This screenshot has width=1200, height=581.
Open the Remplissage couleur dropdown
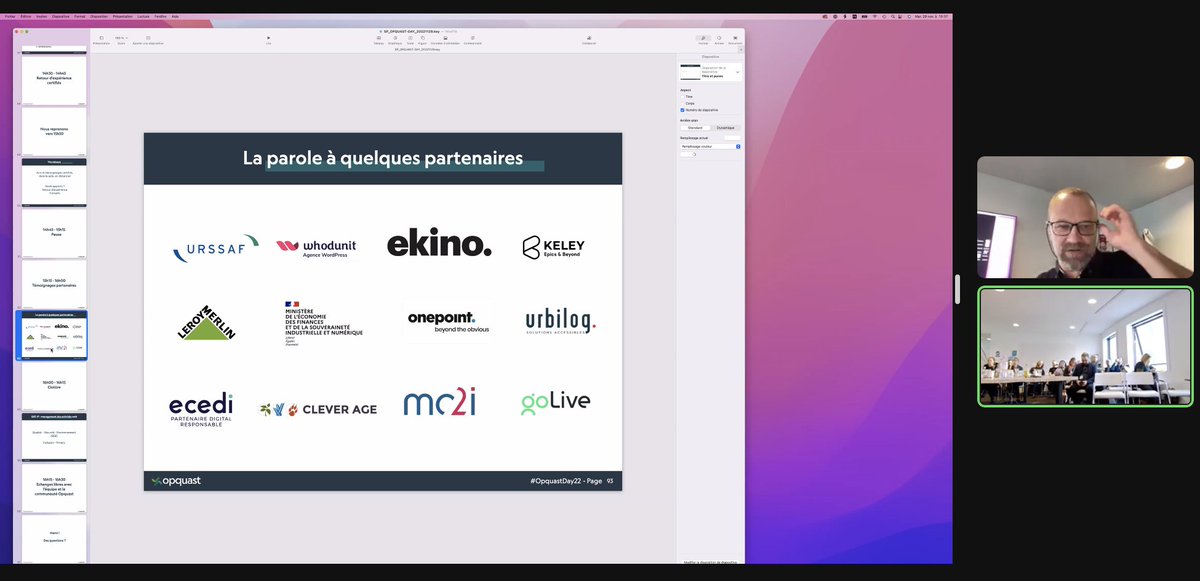click(710, 146)
